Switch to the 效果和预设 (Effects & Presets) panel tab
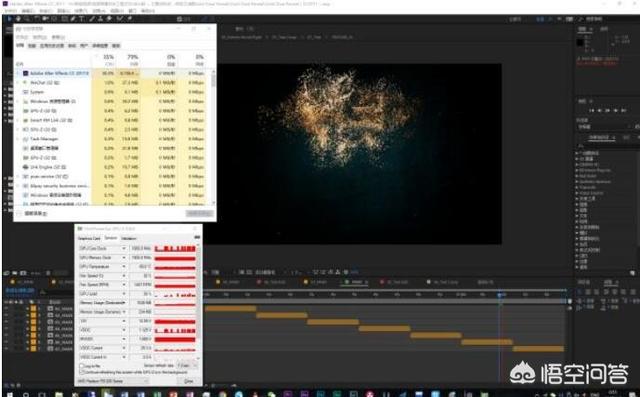Image resolution: width=640 pixels, height=397 pixels. pos(601,138)
